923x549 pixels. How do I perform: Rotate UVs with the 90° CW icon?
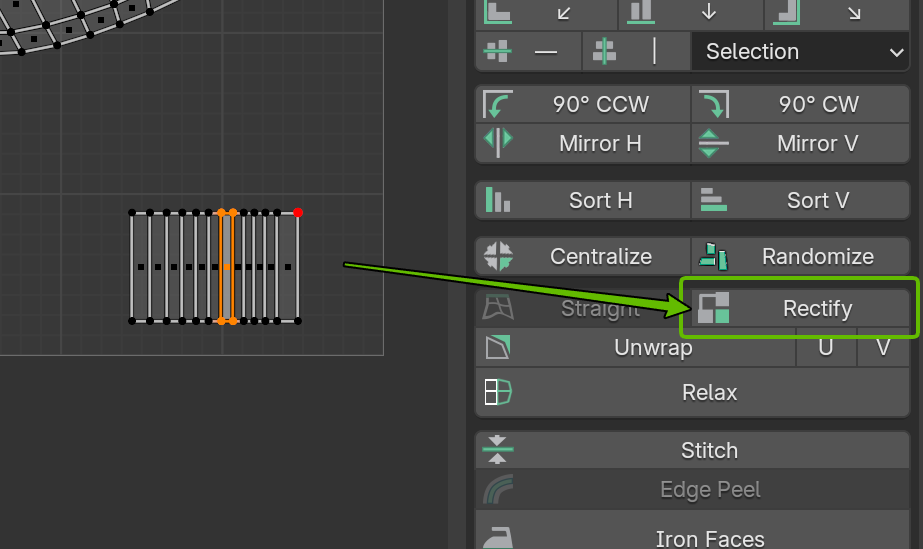pyautogui.click(x=712, y=104)
